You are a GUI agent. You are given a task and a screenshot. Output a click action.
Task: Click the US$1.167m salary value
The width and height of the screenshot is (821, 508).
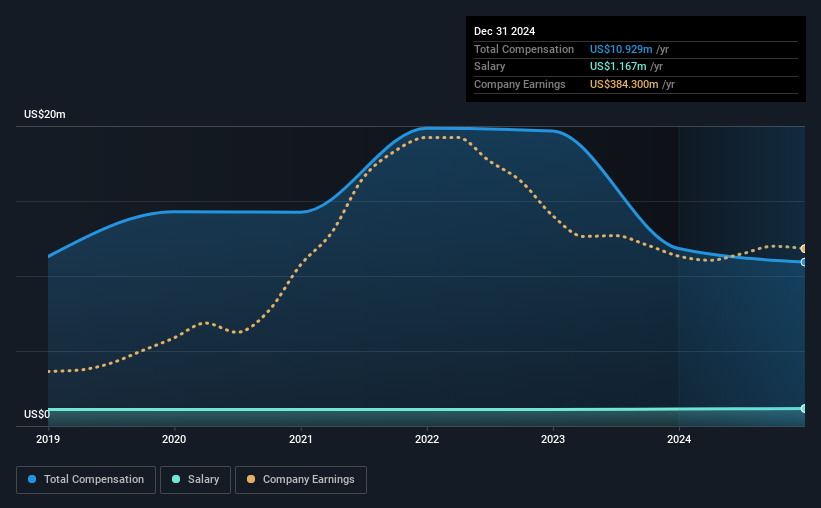pyautogui.click(x=618, y=67)
